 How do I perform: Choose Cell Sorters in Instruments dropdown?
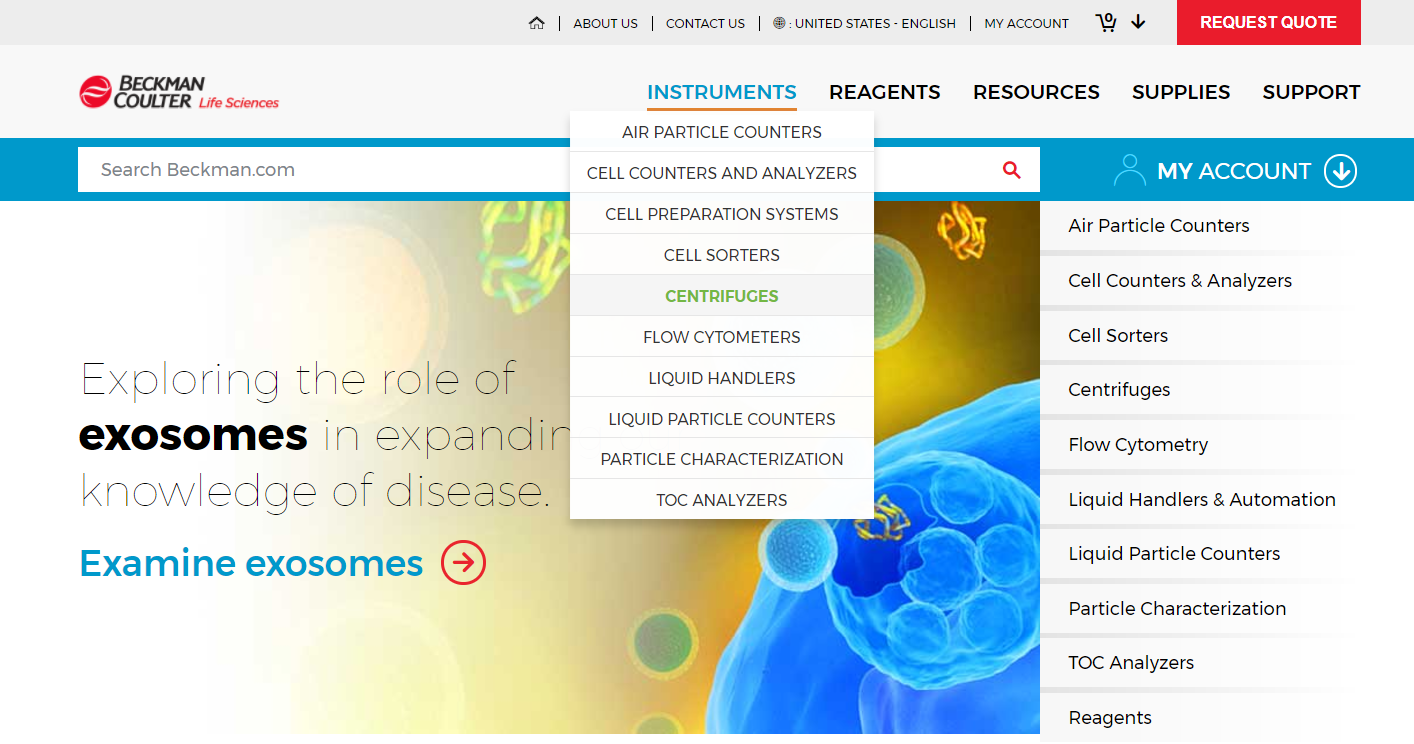point(722,255)
